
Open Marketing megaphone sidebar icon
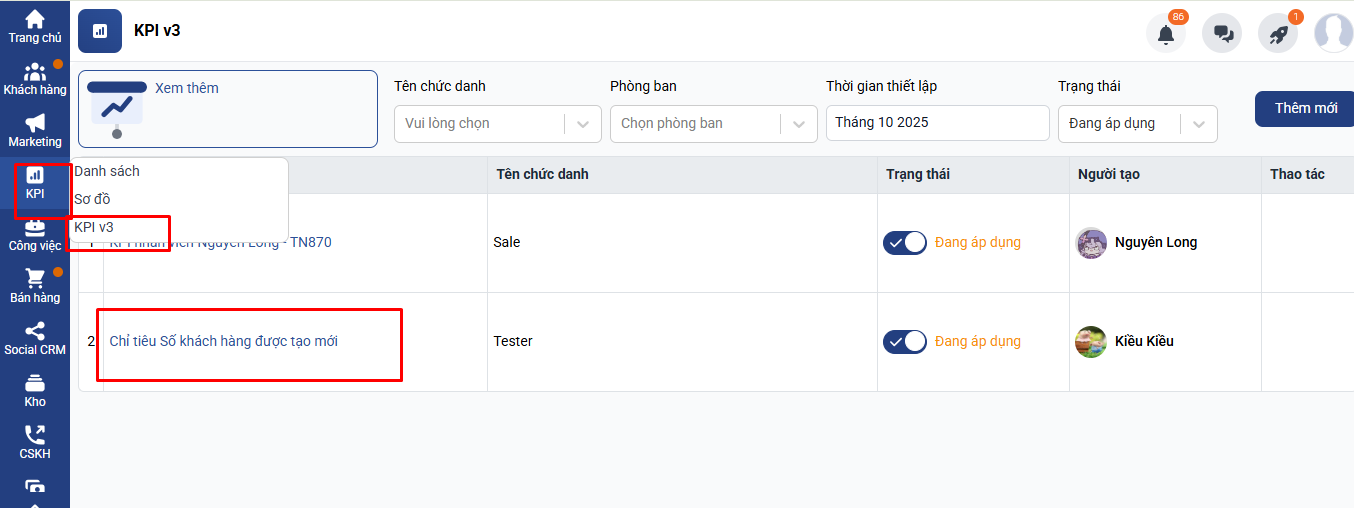35,124
